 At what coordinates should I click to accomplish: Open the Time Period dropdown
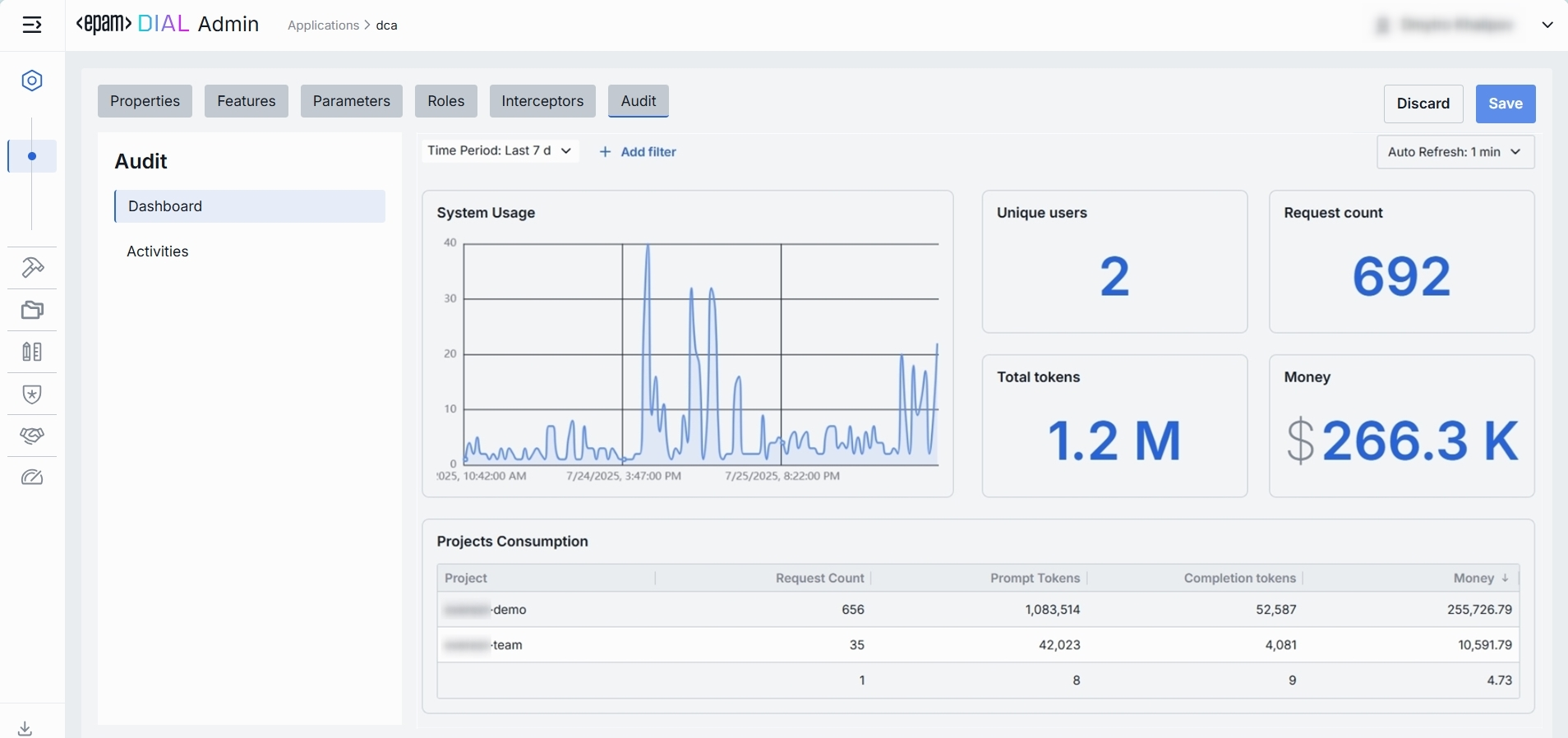(x=500, y=151)
